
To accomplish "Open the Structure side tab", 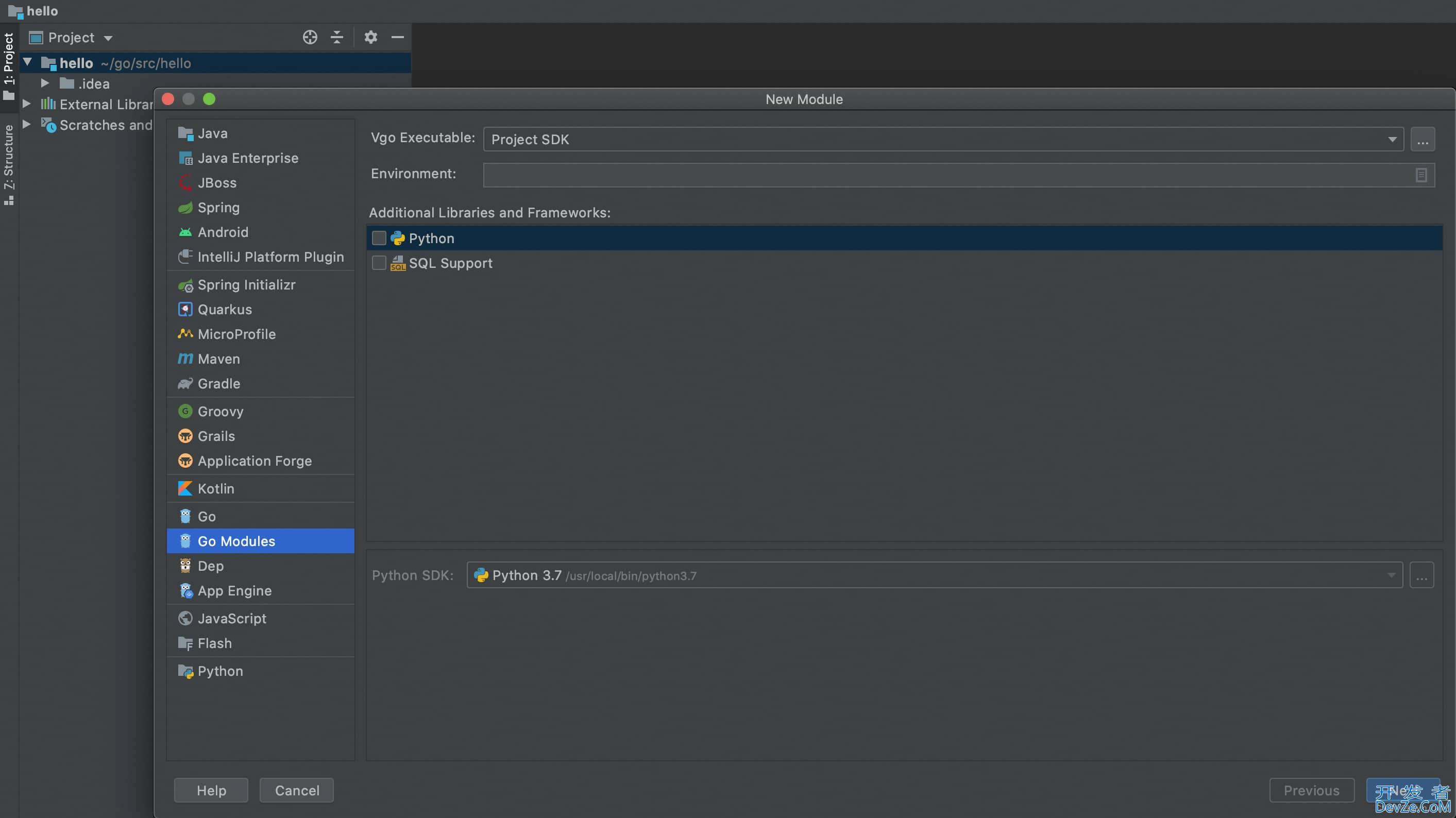I will tap(8, 164).
